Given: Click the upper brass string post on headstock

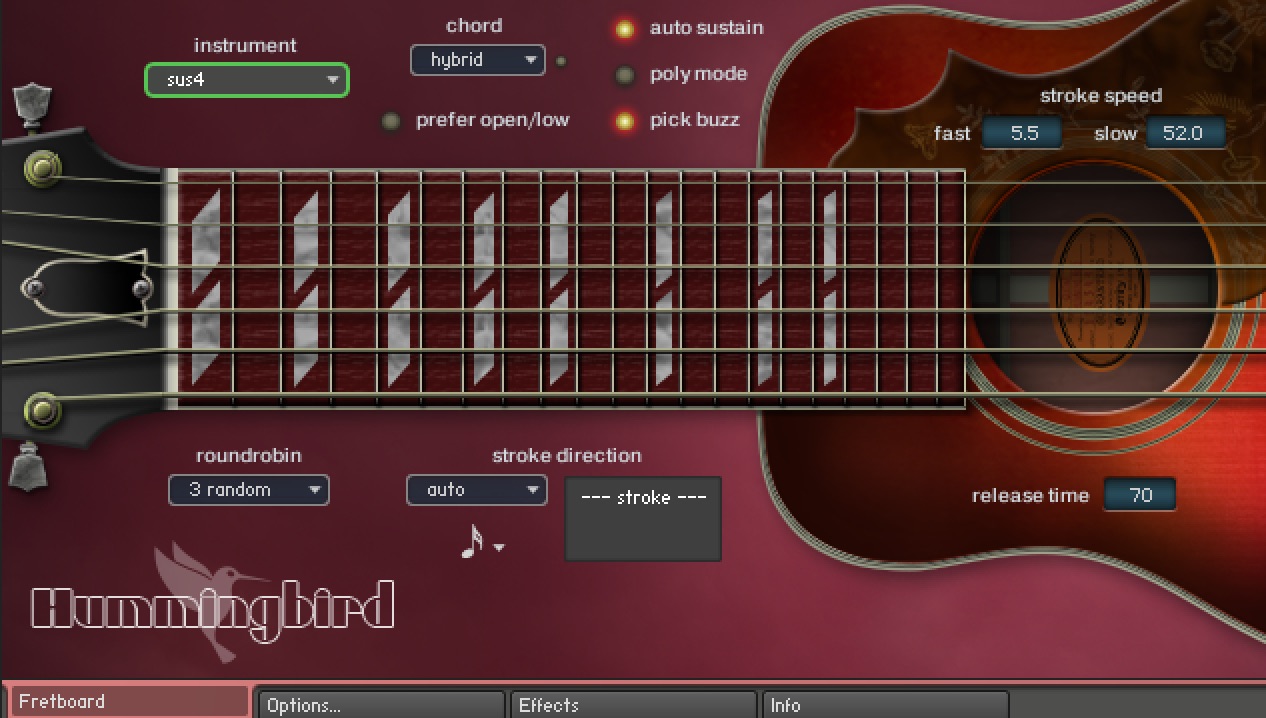Looking at the screenshot, I should click(x=42, y=169).
